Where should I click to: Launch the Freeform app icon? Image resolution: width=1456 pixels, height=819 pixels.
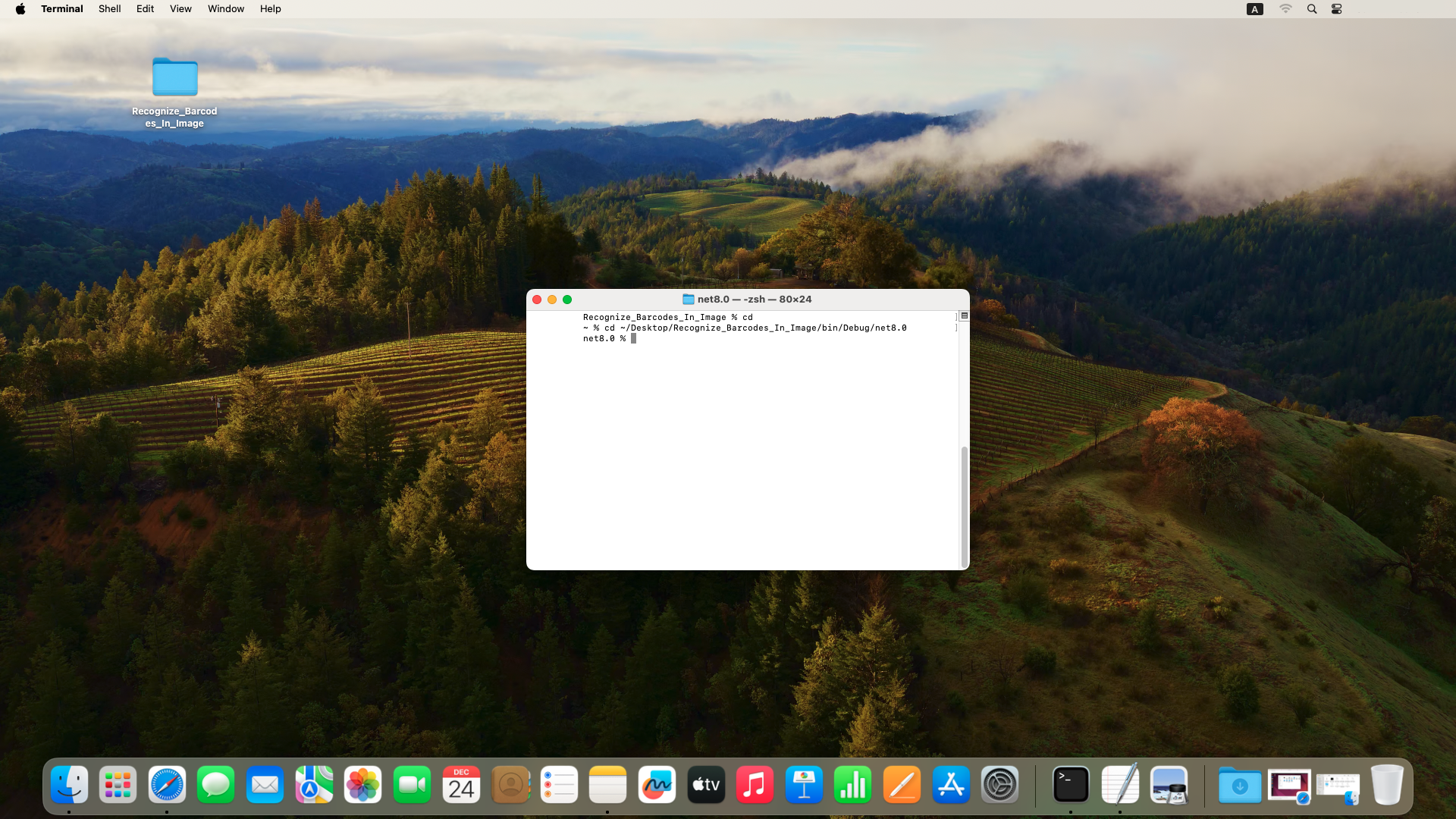(x=657, y=786)
